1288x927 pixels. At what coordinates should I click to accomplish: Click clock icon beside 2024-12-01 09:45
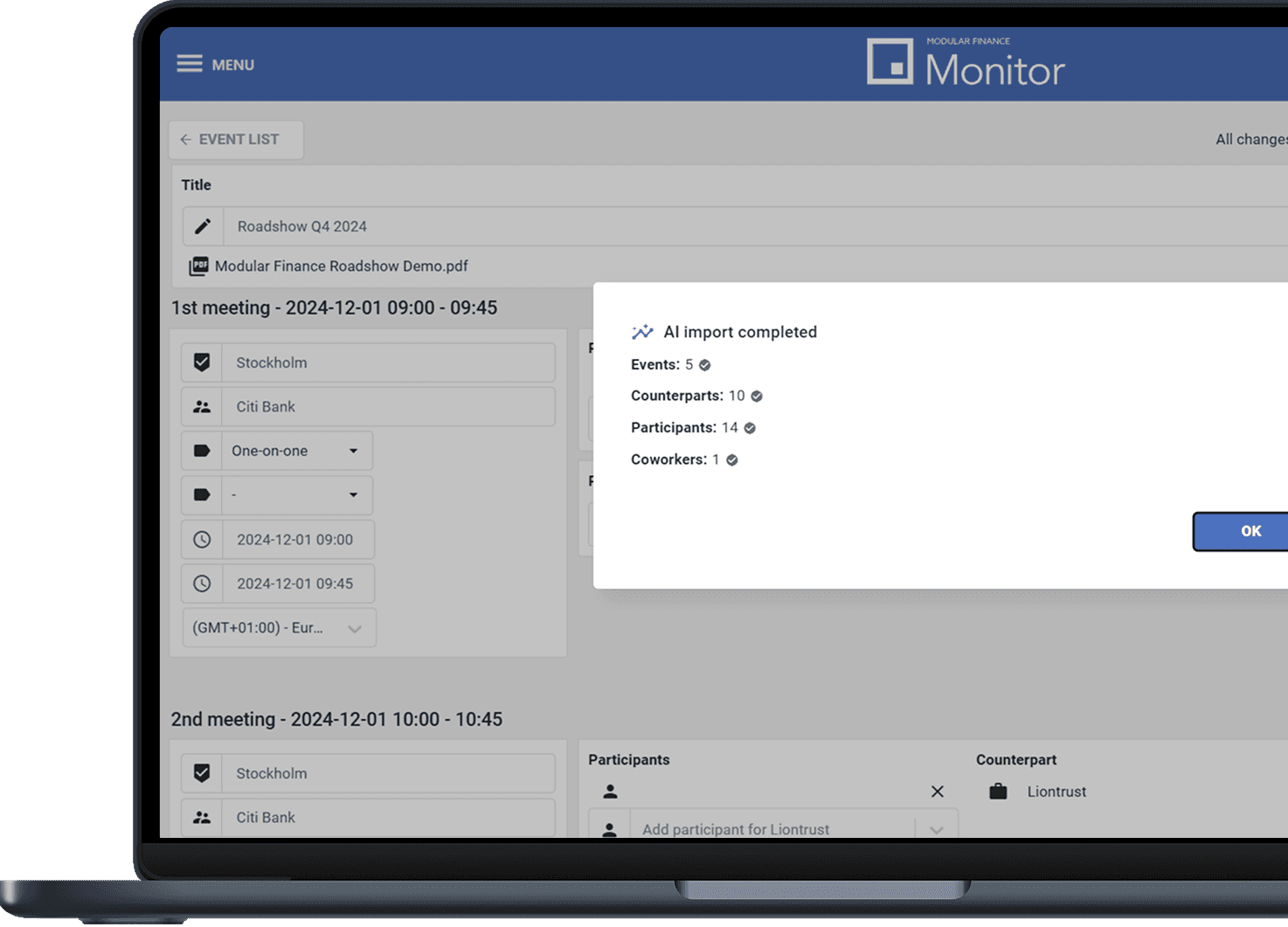[202, 584]
